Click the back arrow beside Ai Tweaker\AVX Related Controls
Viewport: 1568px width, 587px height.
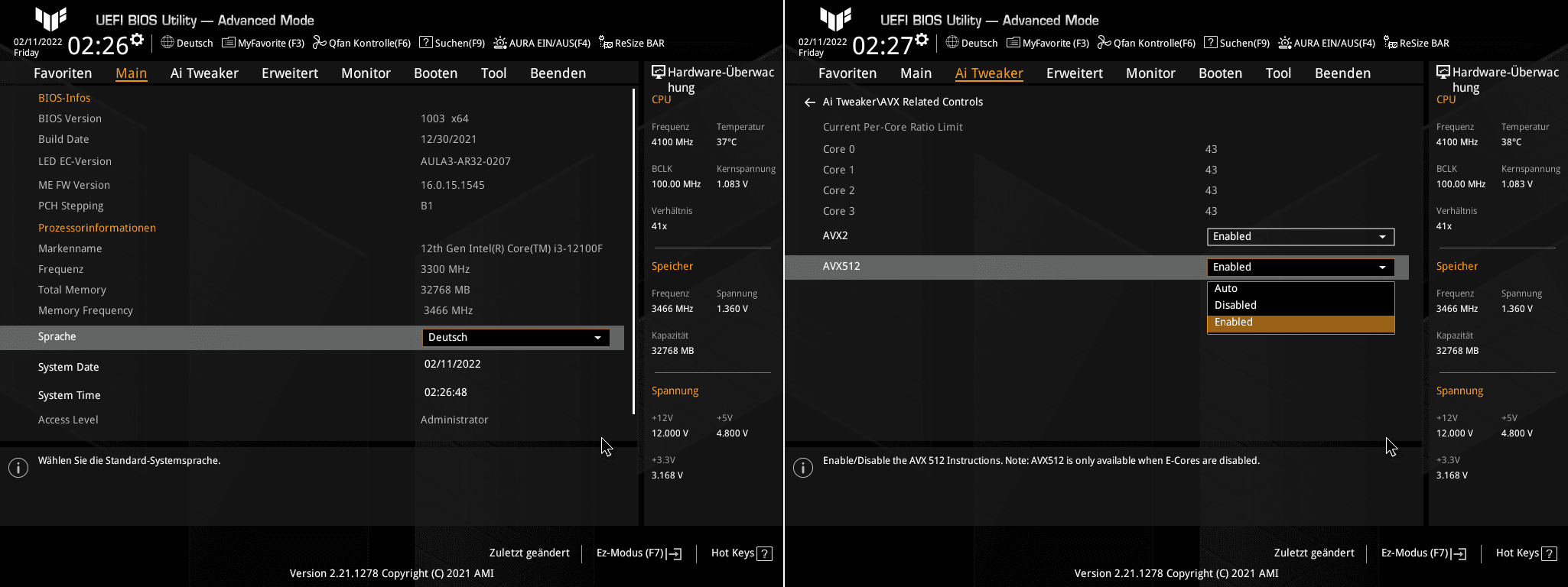(x=809, y=102)
